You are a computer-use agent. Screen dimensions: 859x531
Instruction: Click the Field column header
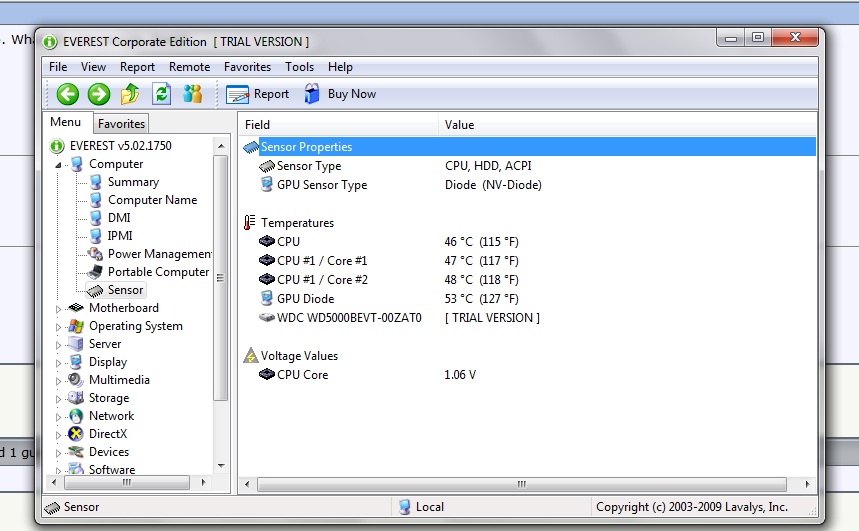[339, 125]
